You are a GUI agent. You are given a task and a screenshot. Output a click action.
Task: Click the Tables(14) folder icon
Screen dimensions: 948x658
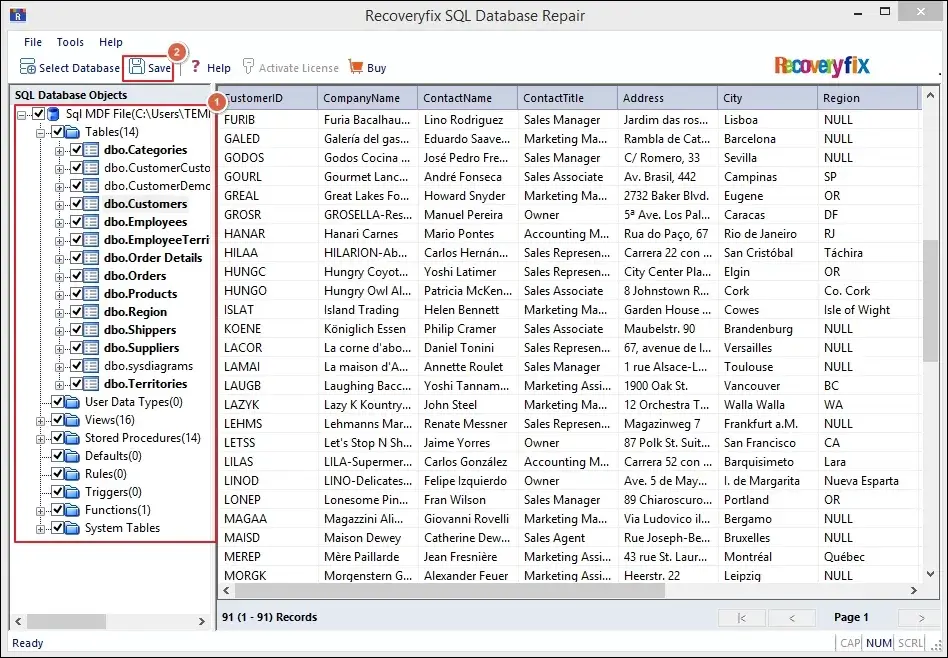[x=73, y=132]
